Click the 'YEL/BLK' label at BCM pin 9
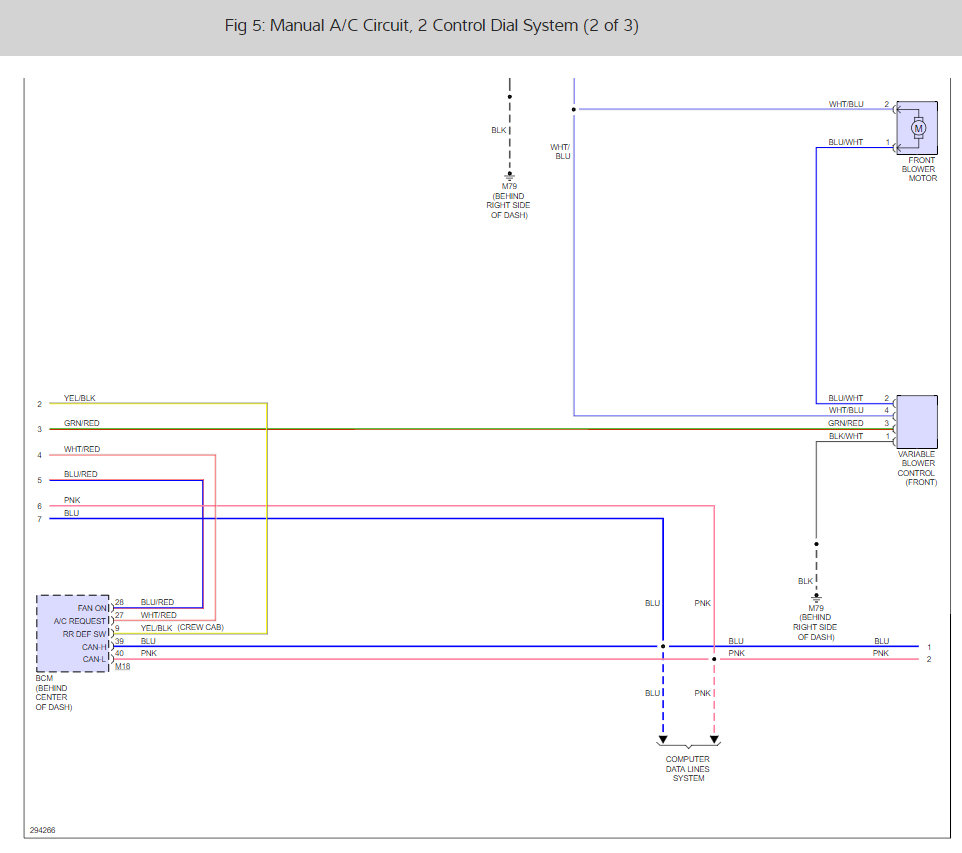Screen dimensions: 962x853 pyautogui.click(x=156, y=628)
